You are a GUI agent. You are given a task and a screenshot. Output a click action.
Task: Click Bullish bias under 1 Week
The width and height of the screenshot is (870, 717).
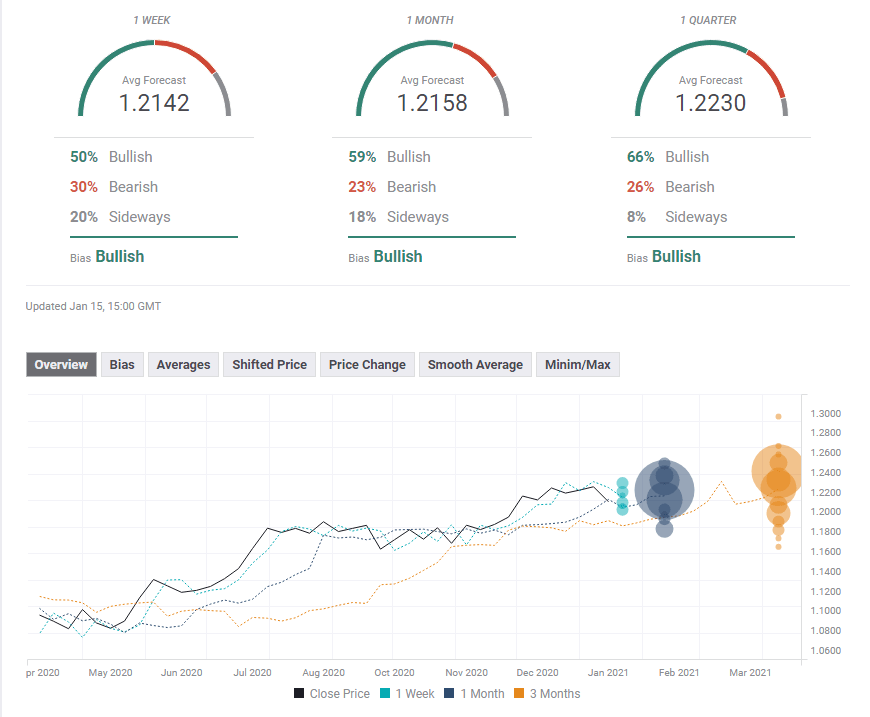tap(119, 257)
